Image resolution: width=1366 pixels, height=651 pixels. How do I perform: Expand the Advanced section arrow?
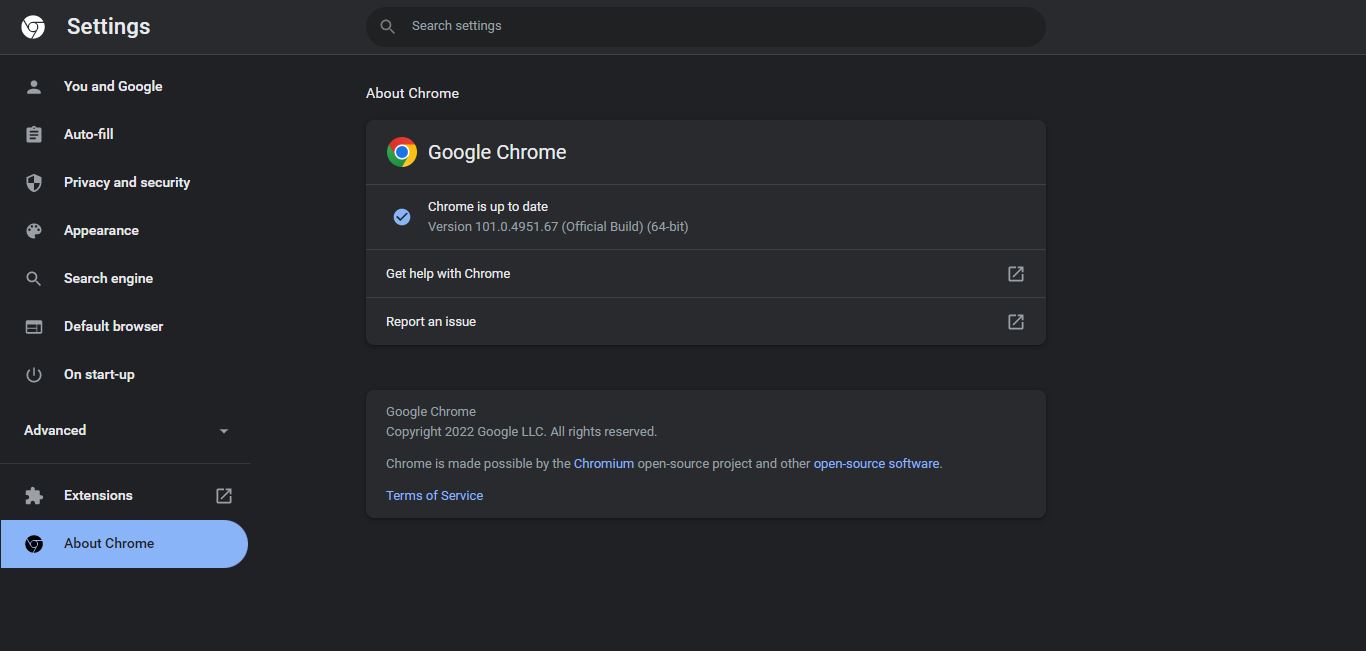pyautogui.click(x=224, y=431)
